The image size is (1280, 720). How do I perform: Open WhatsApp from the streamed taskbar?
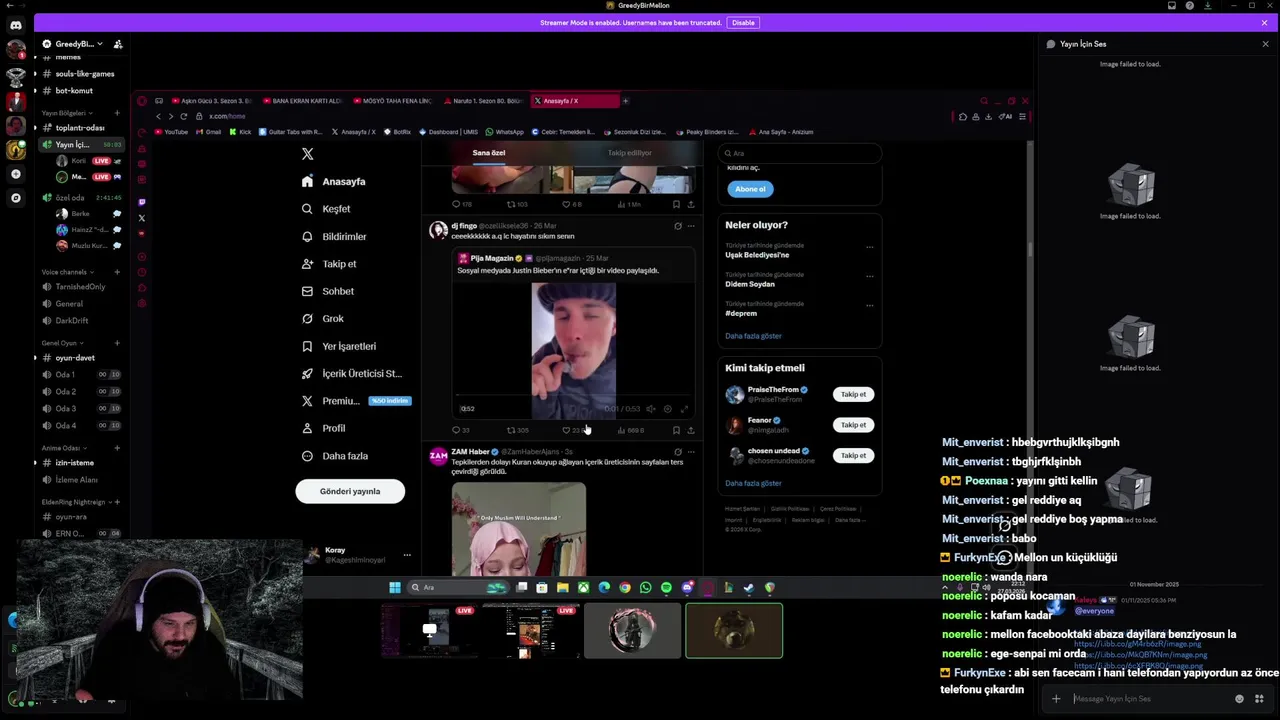(645, 588)
